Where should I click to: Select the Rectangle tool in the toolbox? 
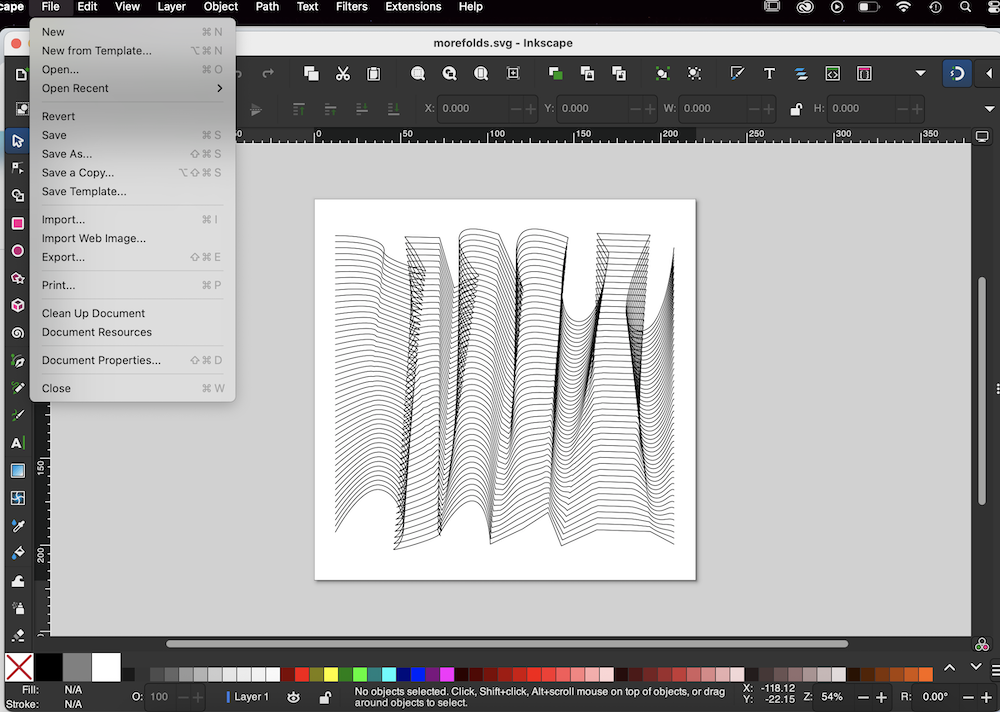[18, 223]
